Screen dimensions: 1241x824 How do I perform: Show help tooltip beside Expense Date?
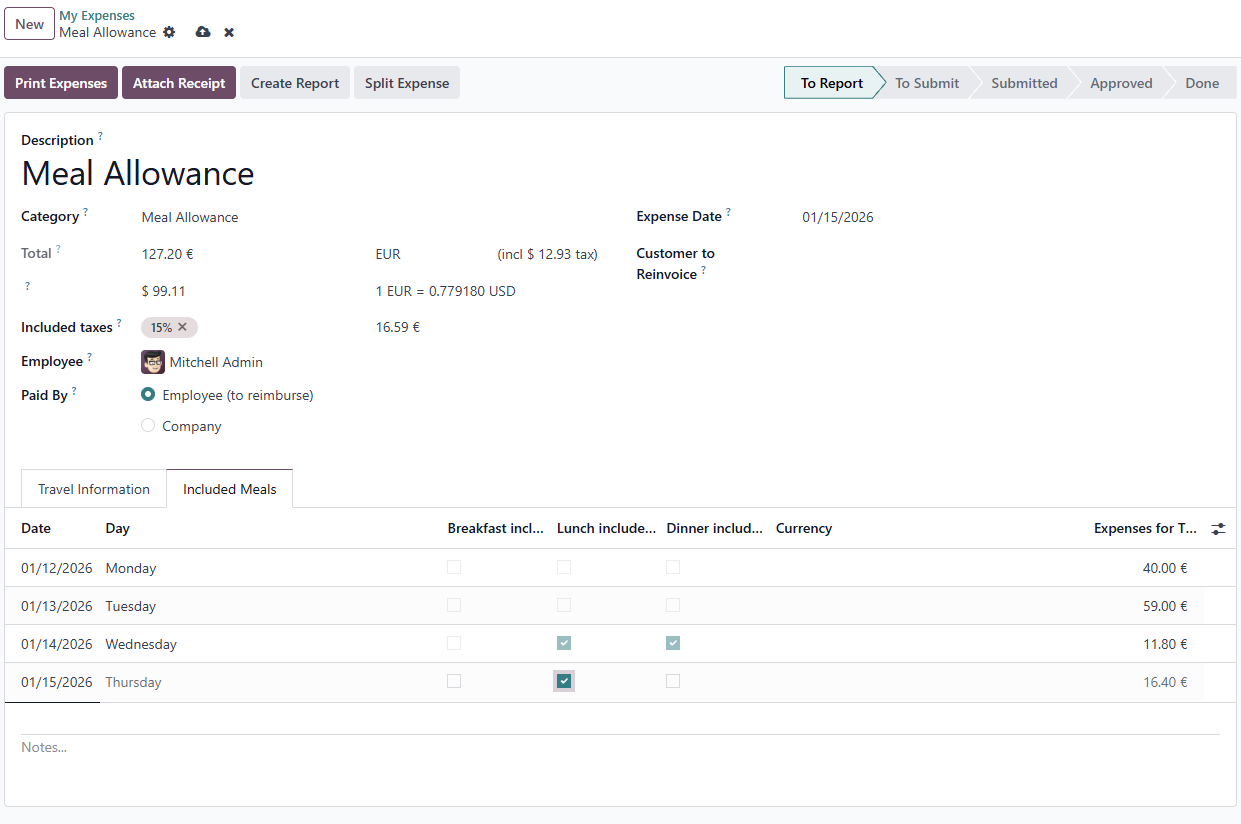point(728,212)
